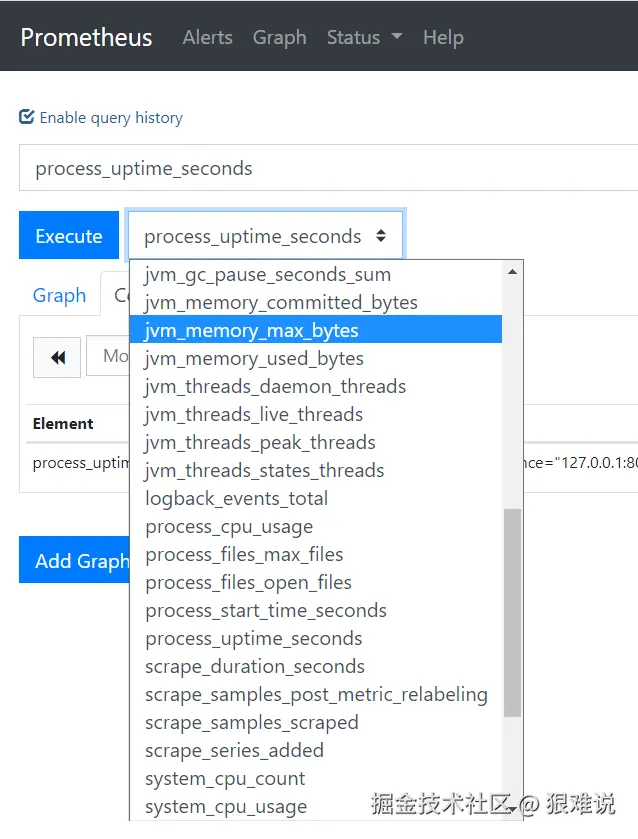The width and height of the screenshot is (638, 839).
Task: Select scrape_series_added option
Action: click(316, 750)
